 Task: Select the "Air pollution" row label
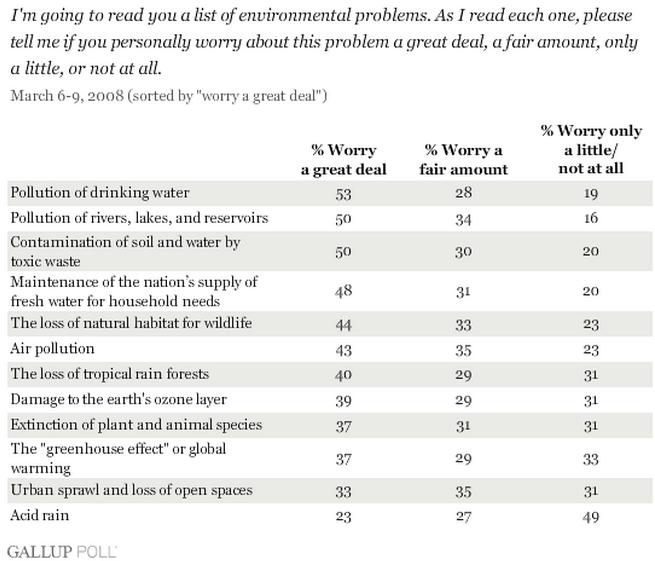pyautogui.click(x=51, y=349)
